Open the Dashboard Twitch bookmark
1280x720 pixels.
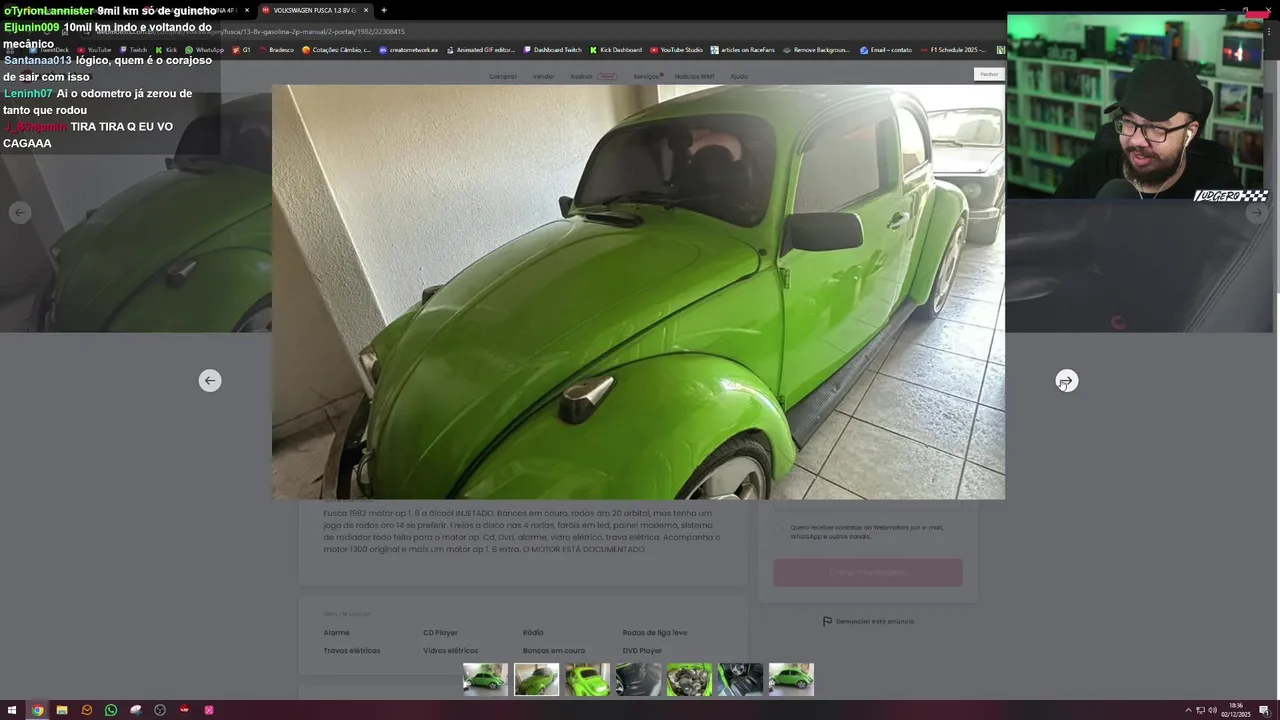click(x=552, y=50)
